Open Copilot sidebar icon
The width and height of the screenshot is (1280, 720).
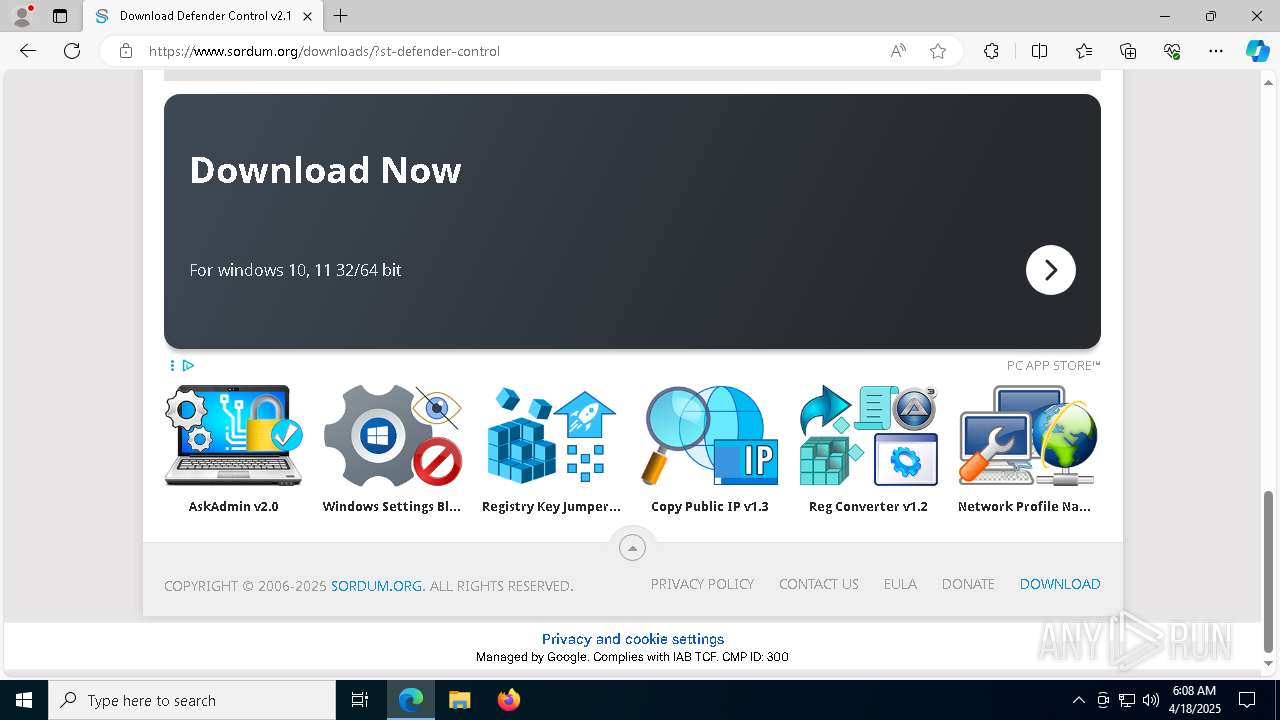pyautogui.click(x=1257, y=51)
